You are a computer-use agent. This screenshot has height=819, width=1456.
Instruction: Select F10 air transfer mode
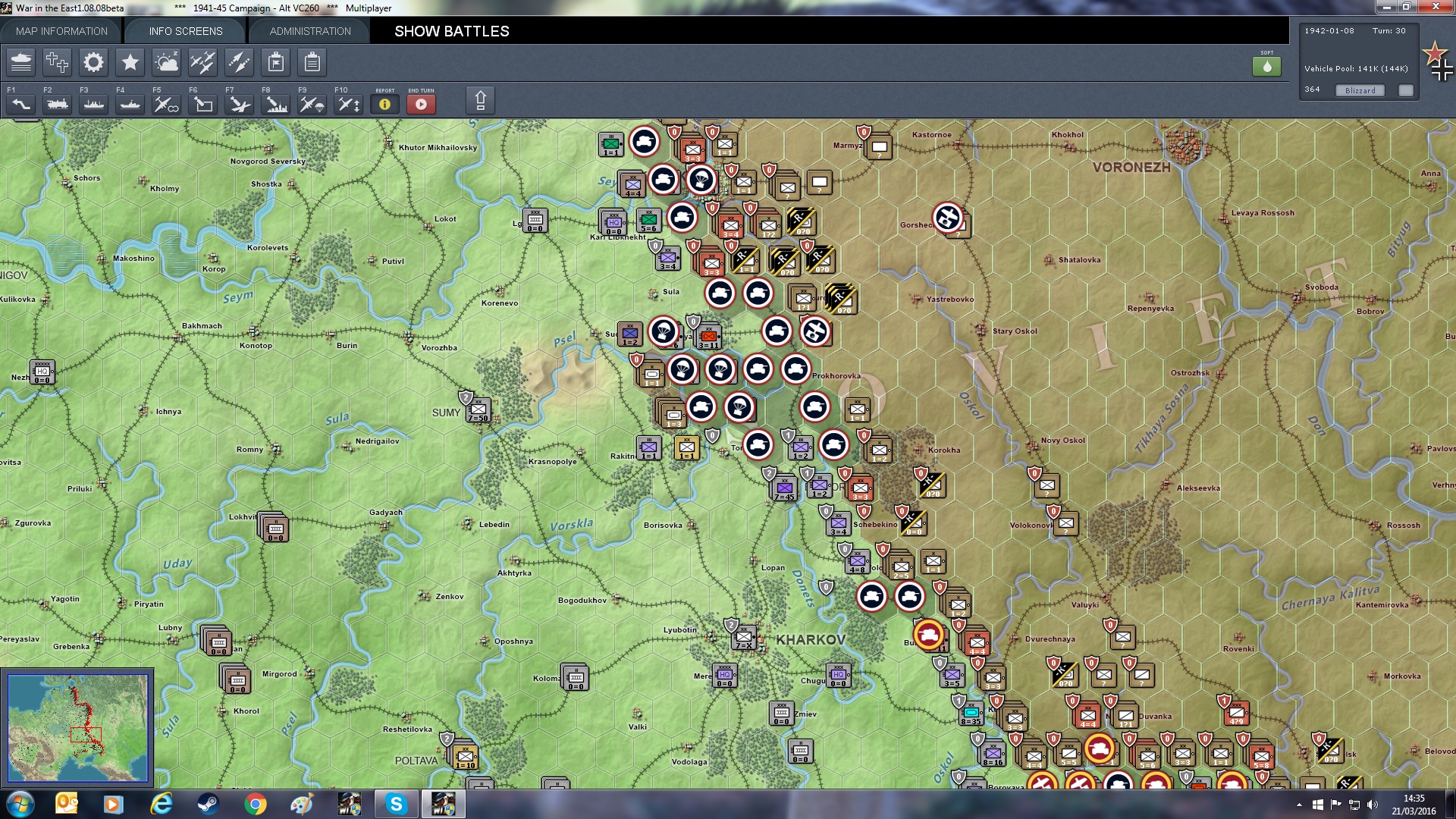tap(348, 104)
